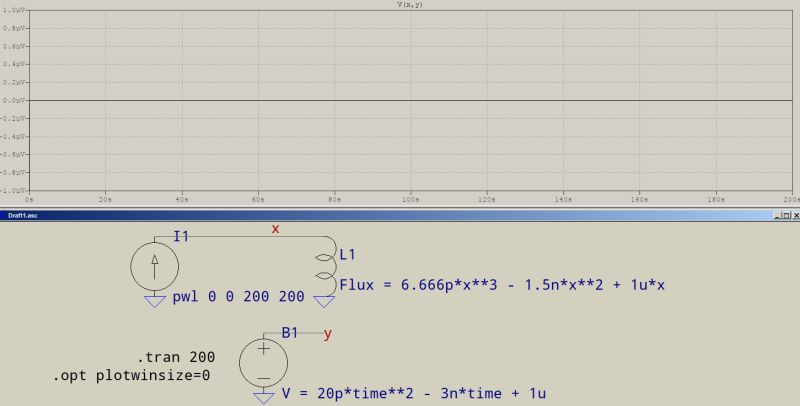This screenshot has width=800, height=406.
Task: Click the I1 reference designator text
Action: [x=181, y=236]
